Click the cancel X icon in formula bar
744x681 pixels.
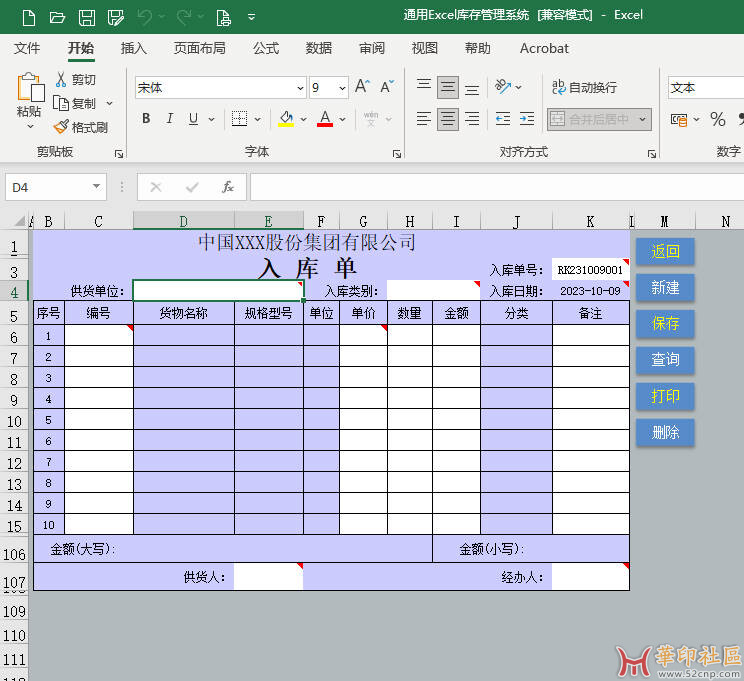click(156, 187)
